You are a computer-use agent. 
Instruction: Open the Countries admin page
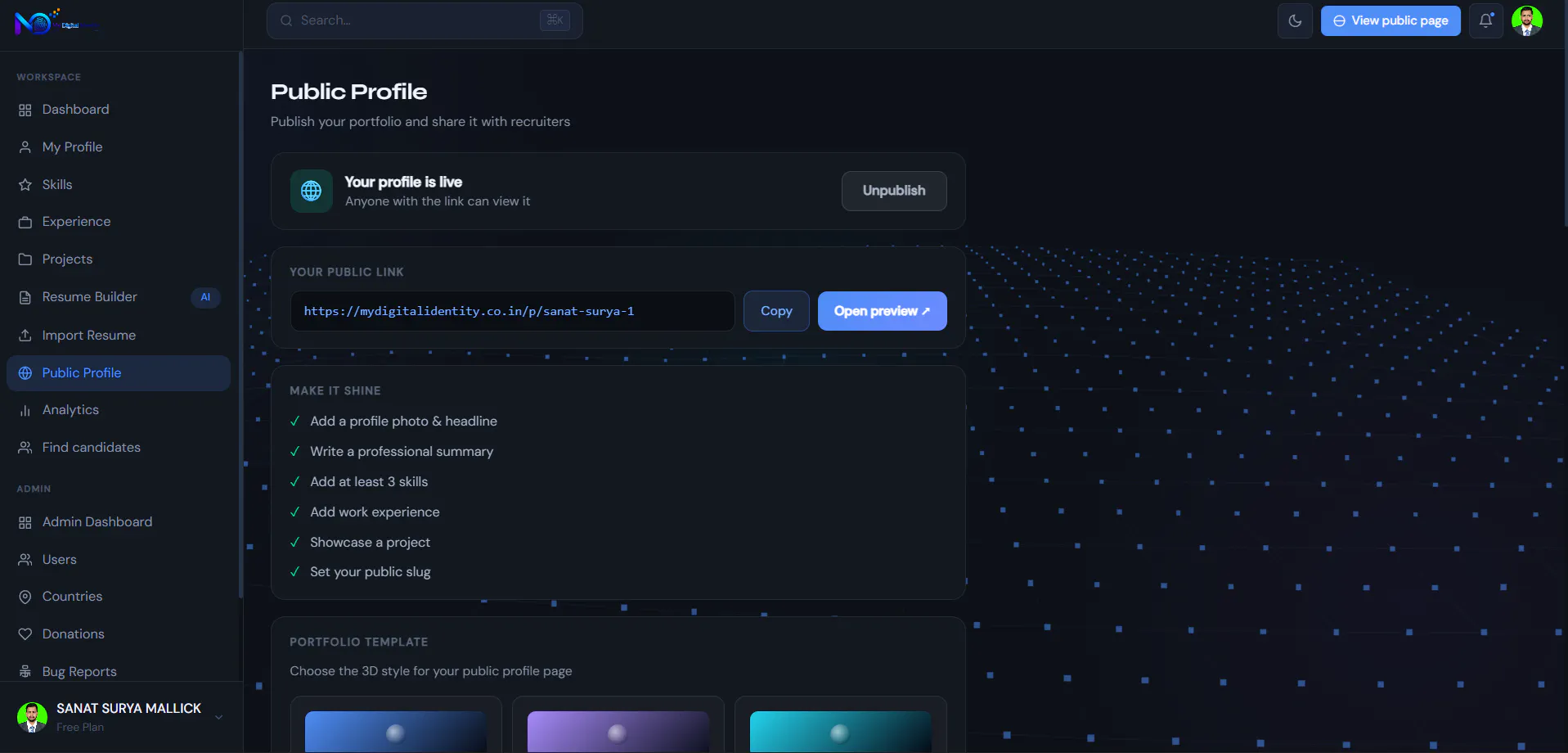click(119, 597)
